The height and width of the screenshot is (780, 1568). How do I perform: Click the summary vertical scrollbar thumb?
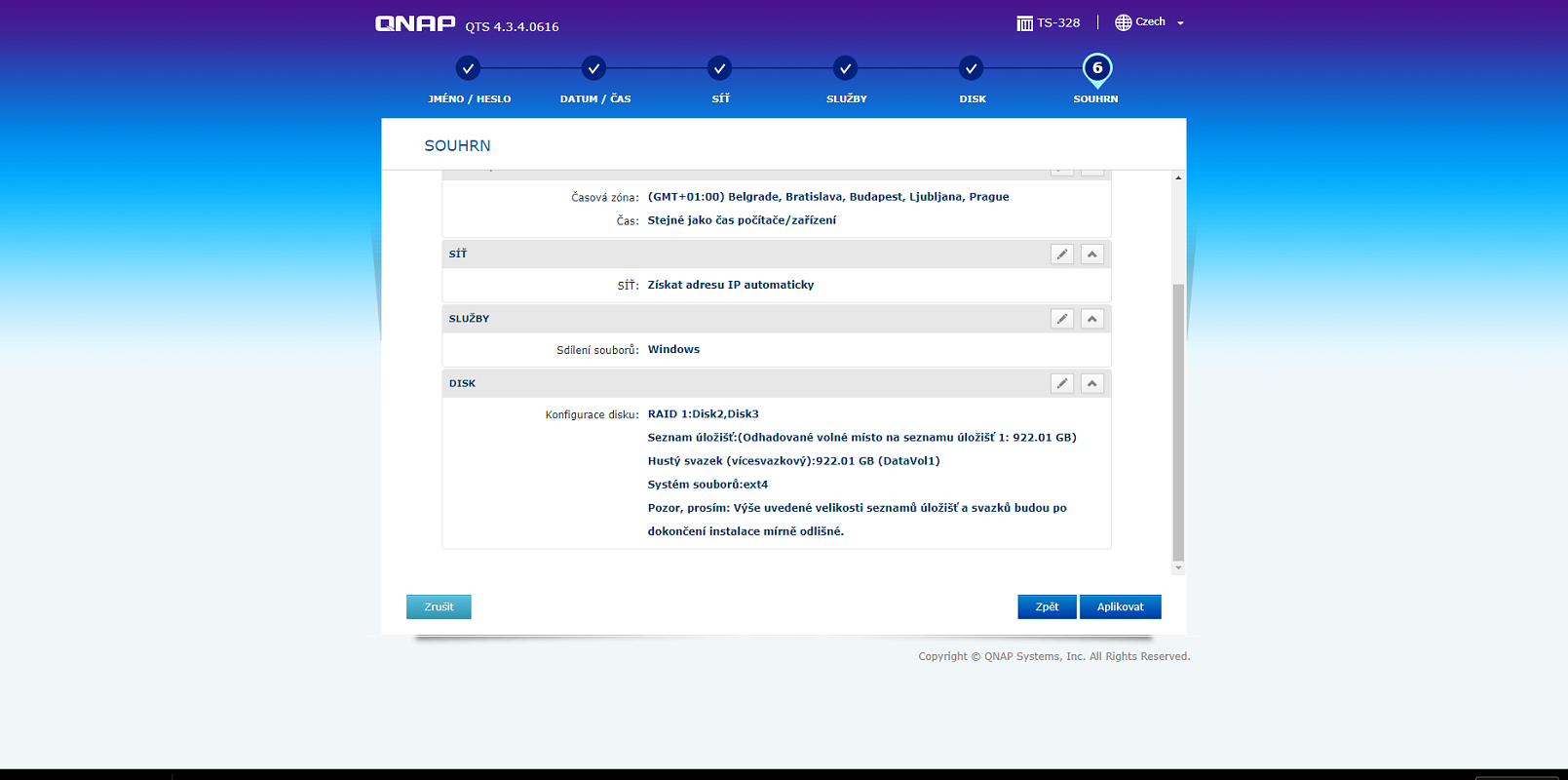coord(1178,422)
